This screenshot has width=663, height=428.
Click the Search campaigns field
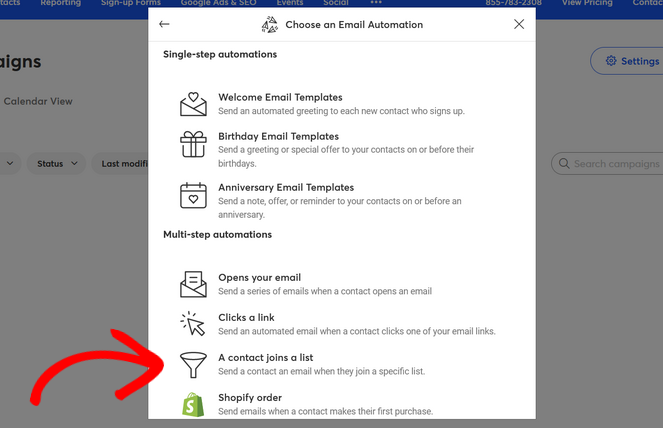[x=607, y=164]
